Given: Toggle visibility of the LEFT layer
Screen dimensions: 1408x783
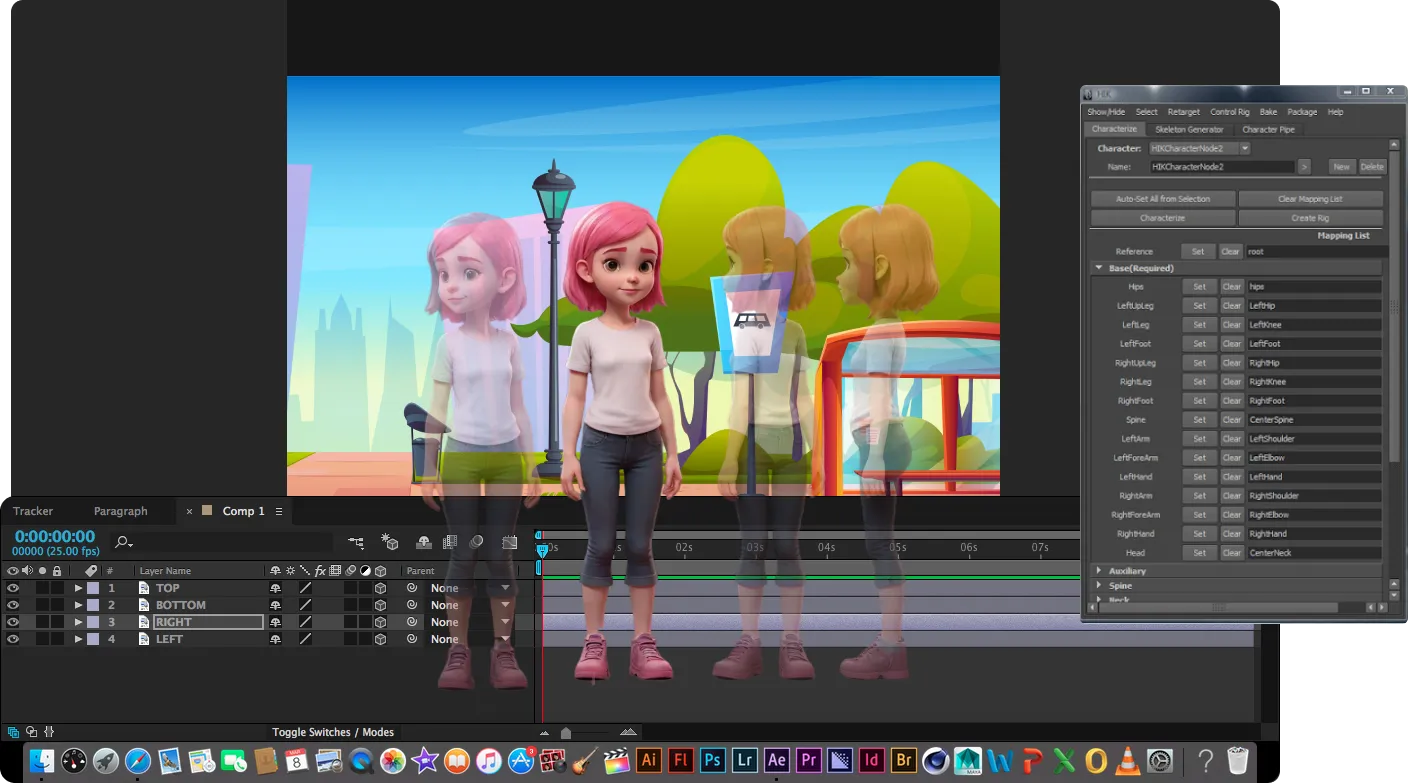Looking at the screenshot, I should point(13,639).
